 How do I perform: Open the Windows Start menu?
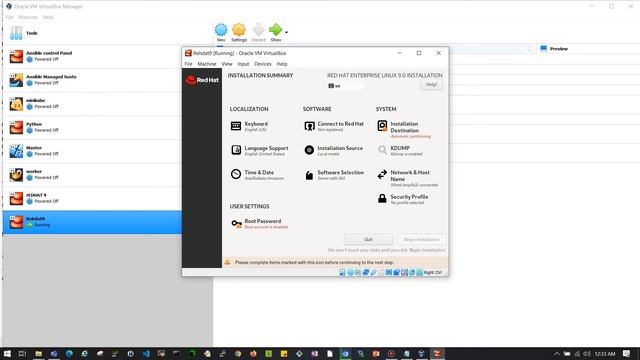[7, 353]
